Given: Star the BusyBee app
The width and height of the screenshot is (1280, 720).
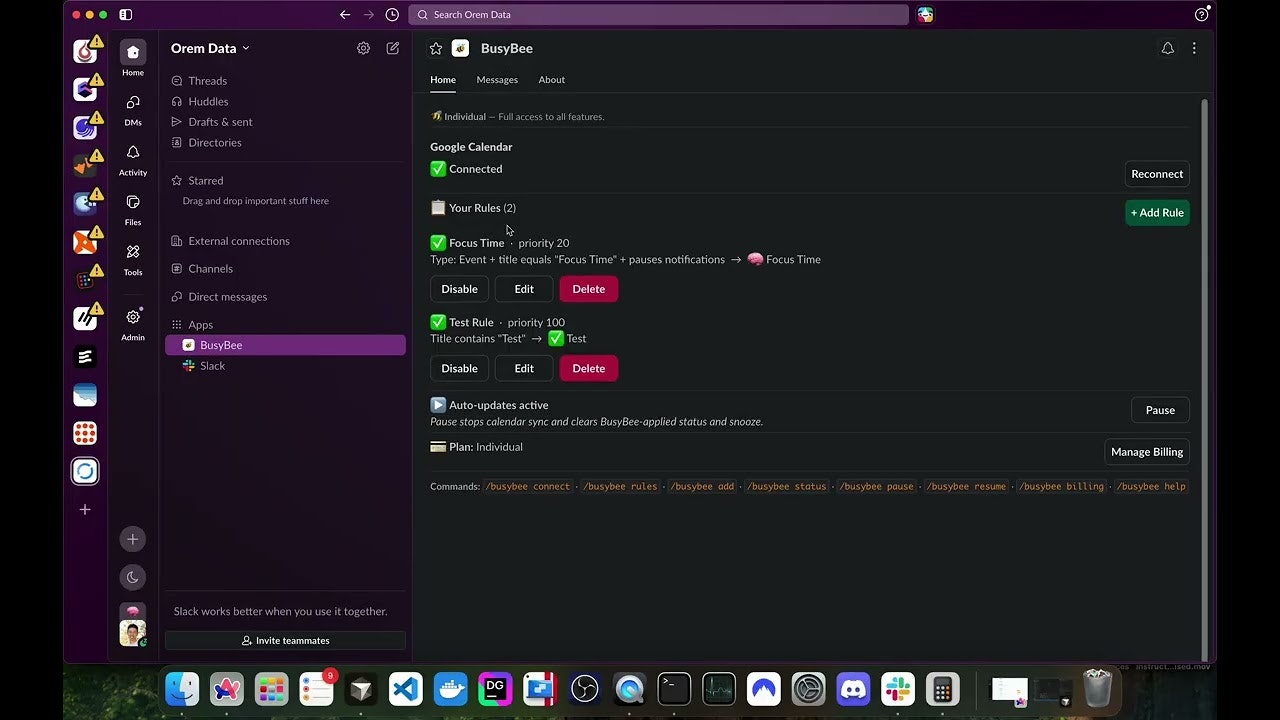Looking at the screenshot, I should pos(436,48).
